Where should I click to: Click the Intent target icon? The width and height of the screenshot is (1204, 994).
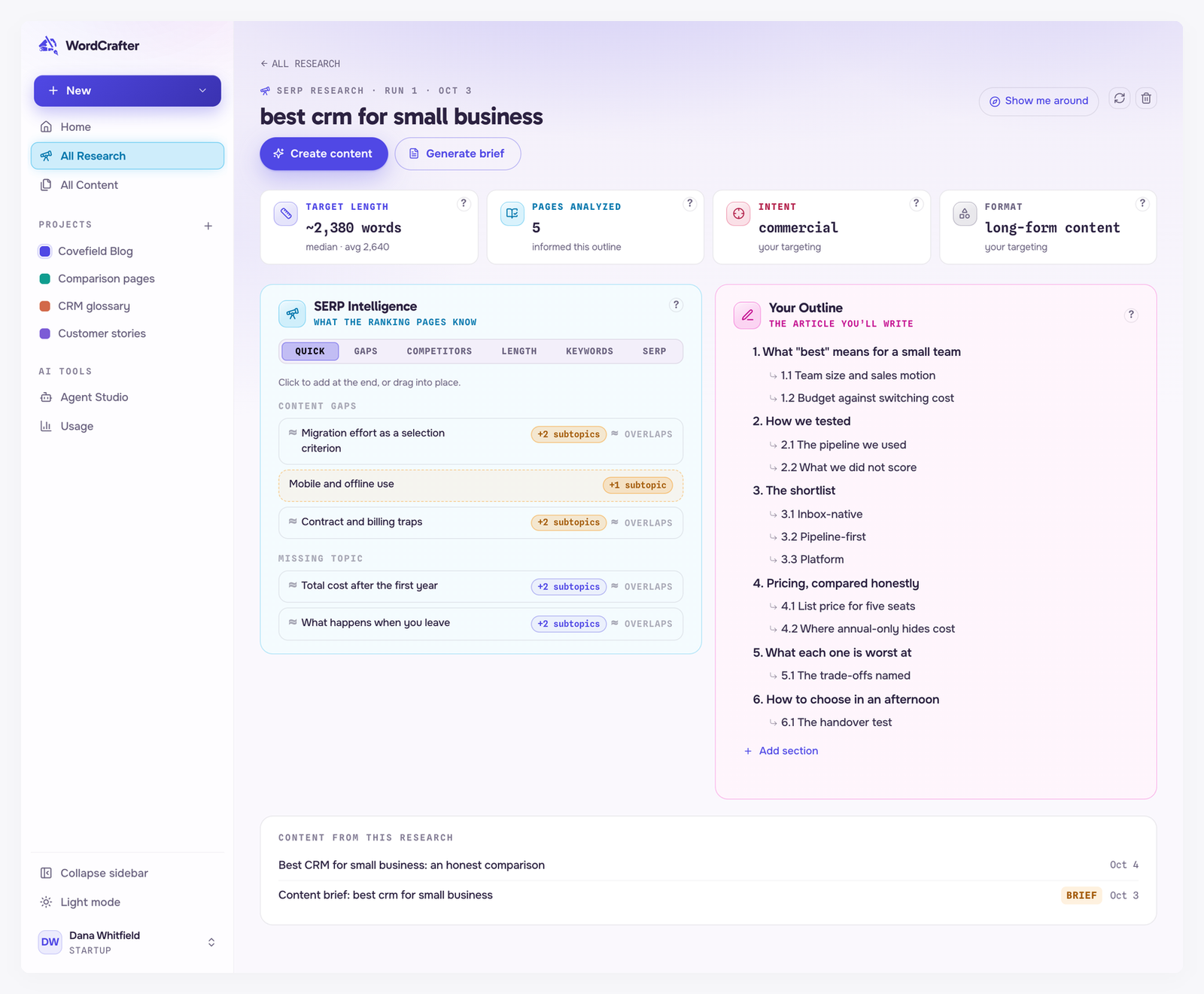click(739, 214)
